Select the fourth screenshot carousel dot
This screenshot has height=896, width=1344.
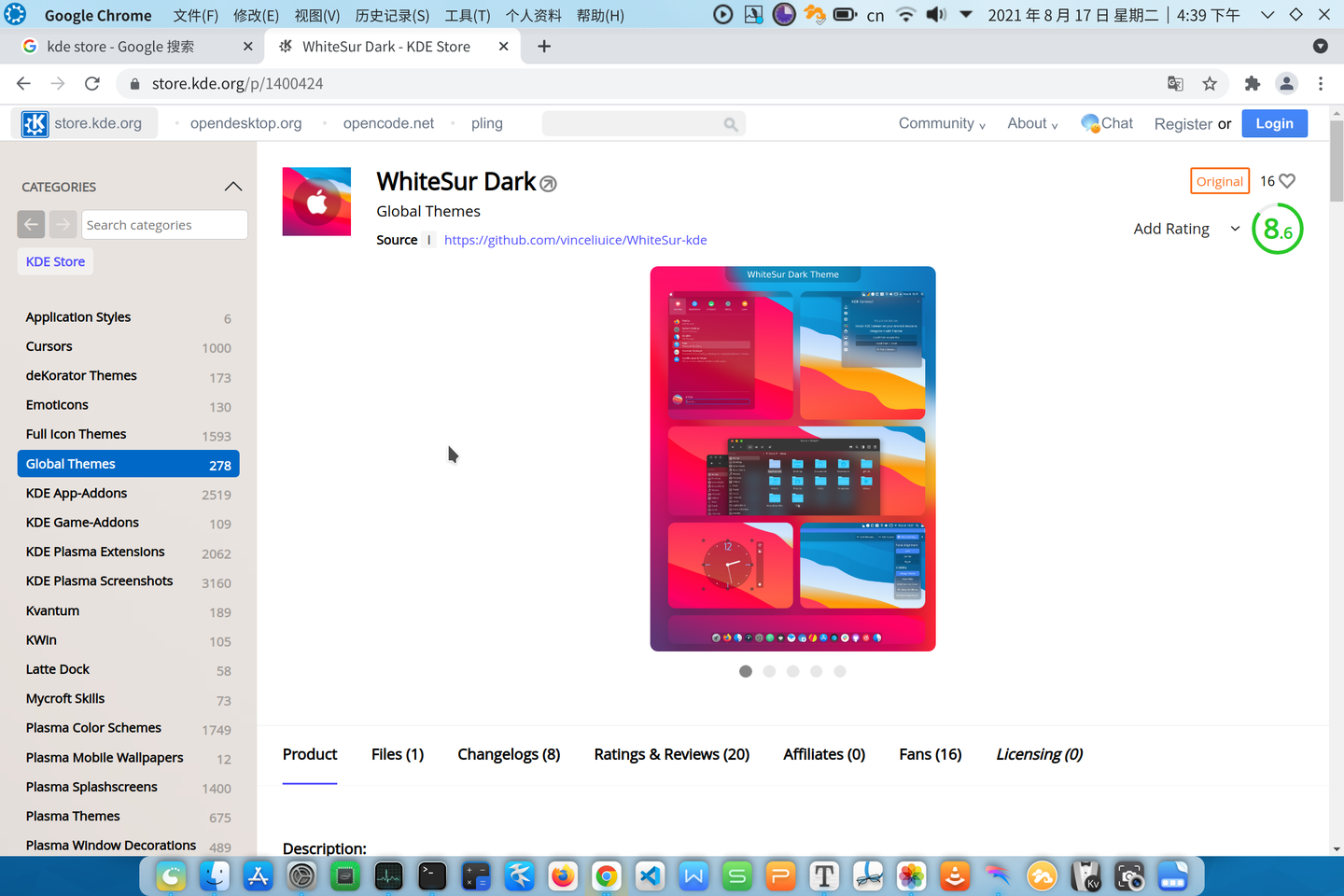click(817, 671)
